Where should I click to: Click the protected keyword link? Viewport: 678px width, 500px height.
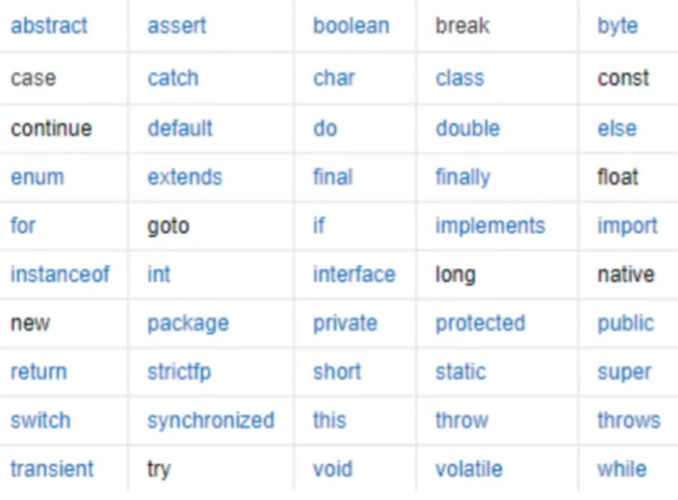click(x=480, y=324)
